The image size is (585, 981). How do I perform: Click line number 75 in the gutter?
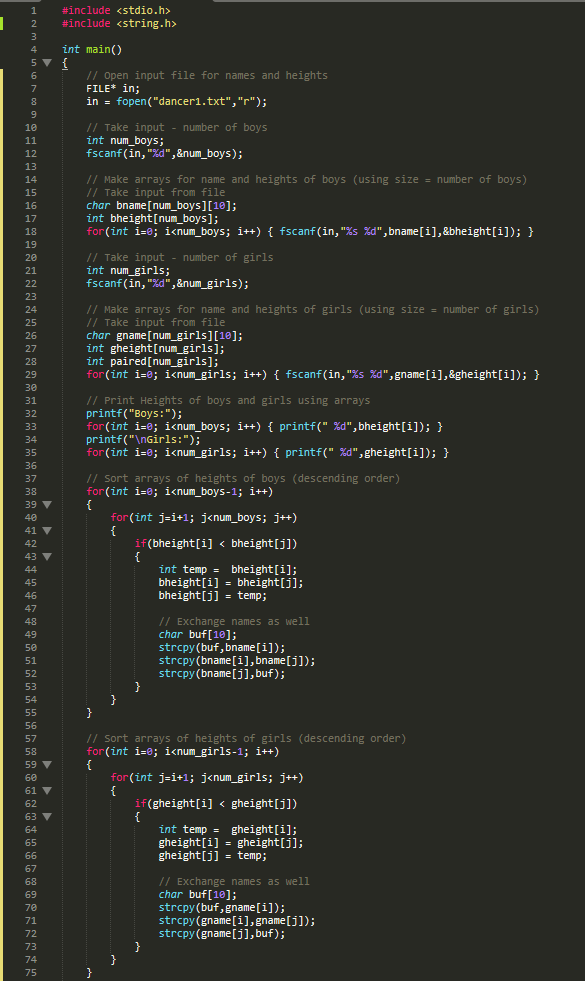pyautogui.click(x=31, y=973)
